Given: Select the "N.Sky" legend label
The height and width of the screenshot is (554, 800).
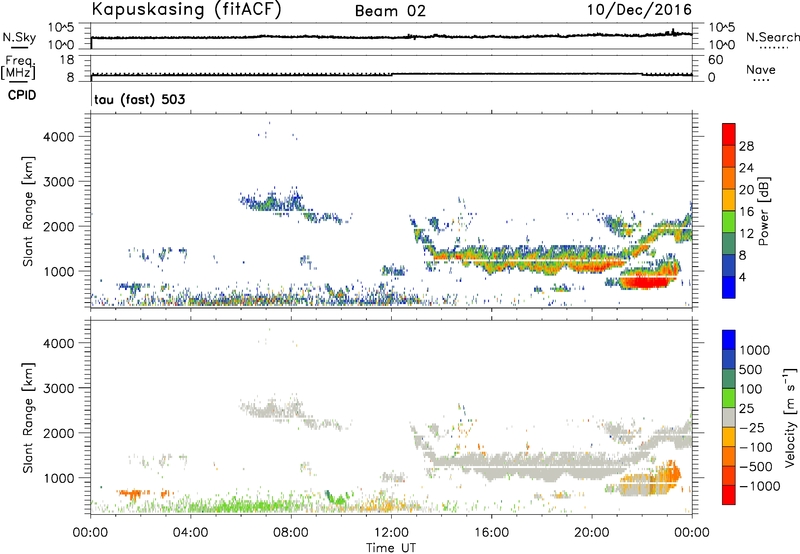Looking at the screenshot, I should pos(19,37).
